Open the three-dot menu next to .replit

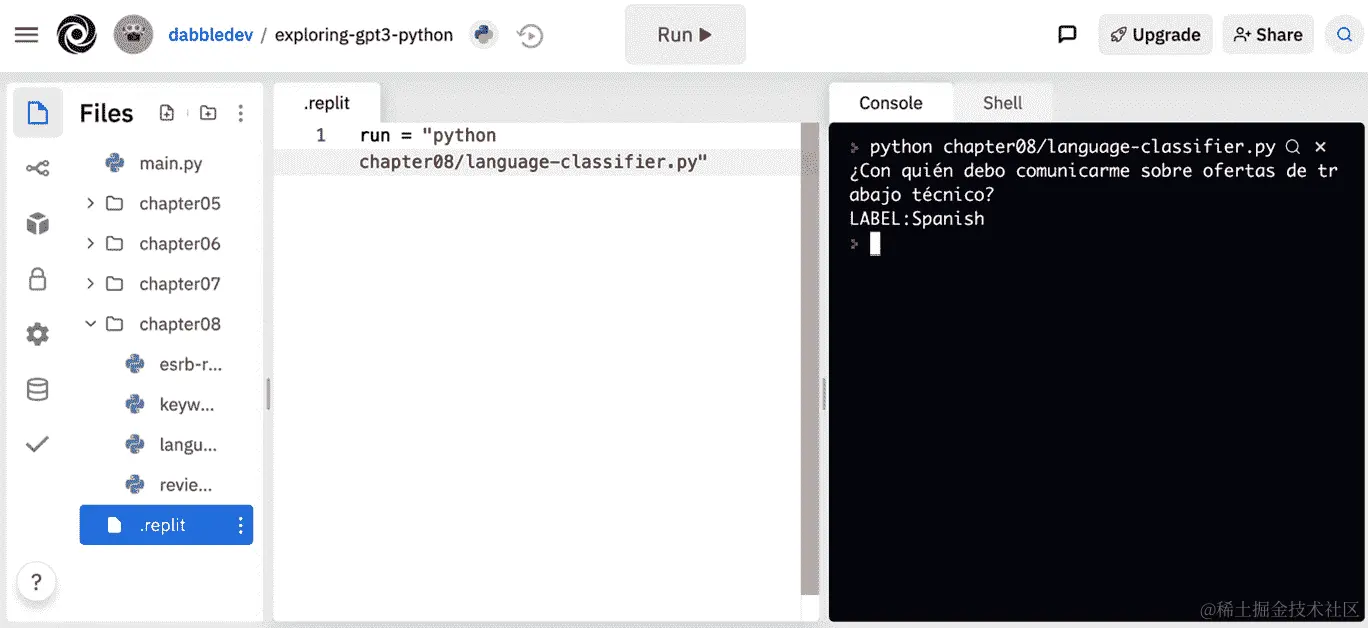[x=239, y=525]
